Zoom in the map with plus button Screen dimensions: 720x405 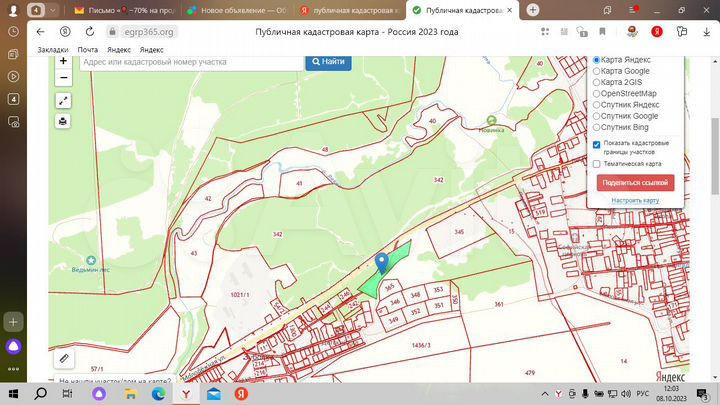tap(63, 61)
